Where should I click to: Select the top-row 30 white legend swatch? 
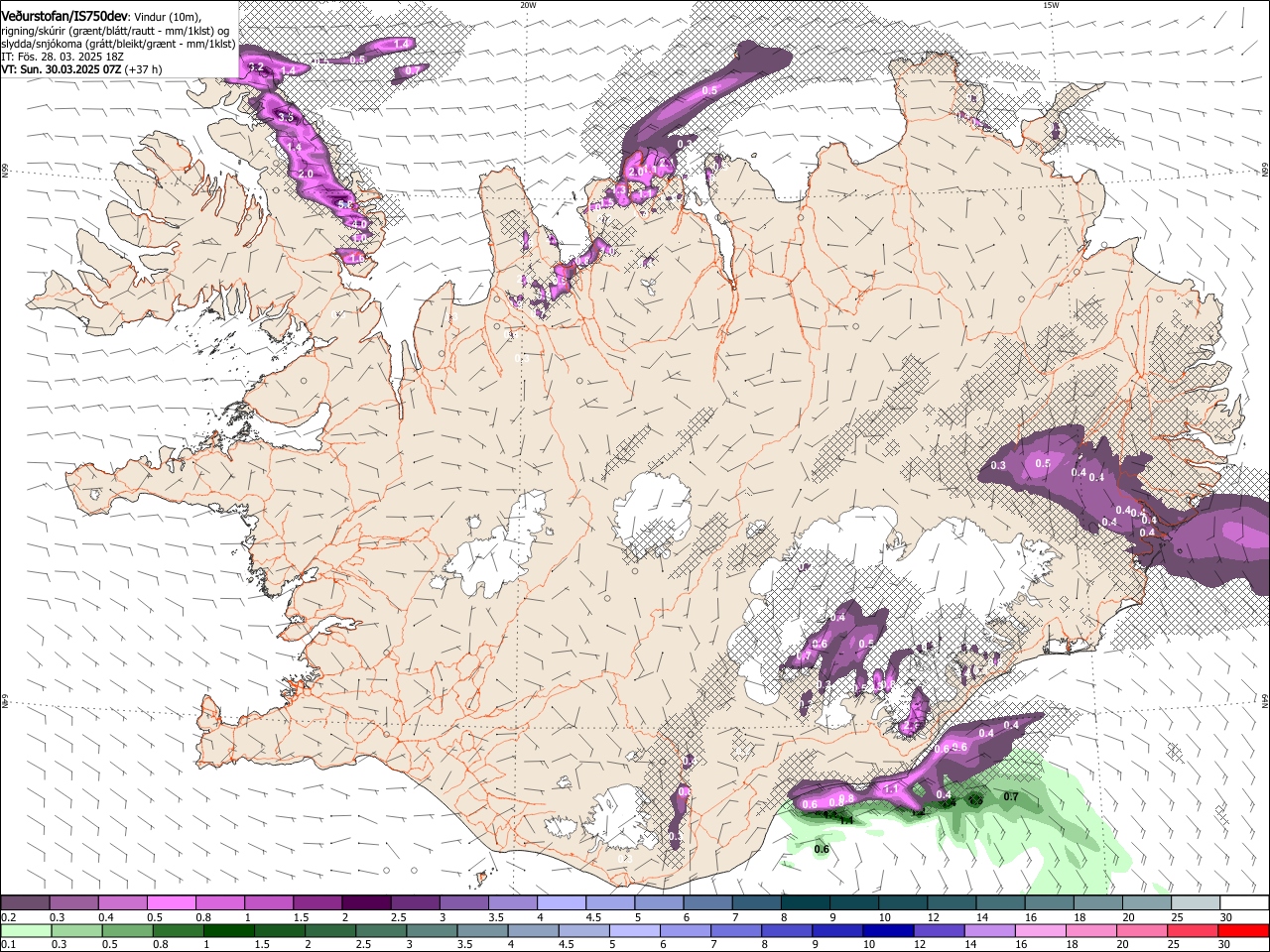[x=1243, y=902]
